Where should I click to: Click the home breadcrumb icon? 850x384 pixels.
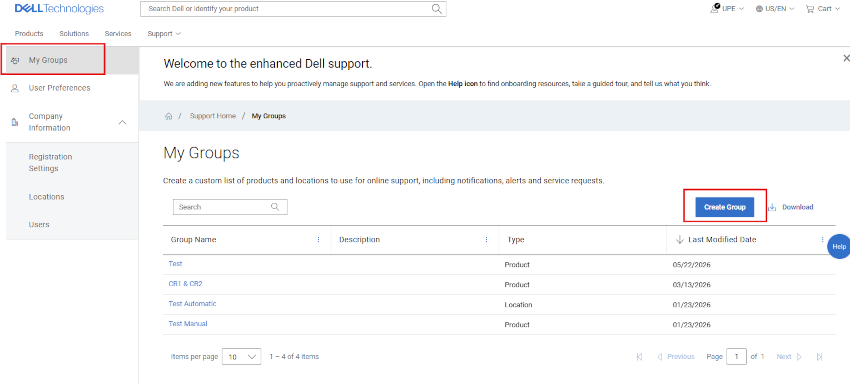(x=169, y=116)
